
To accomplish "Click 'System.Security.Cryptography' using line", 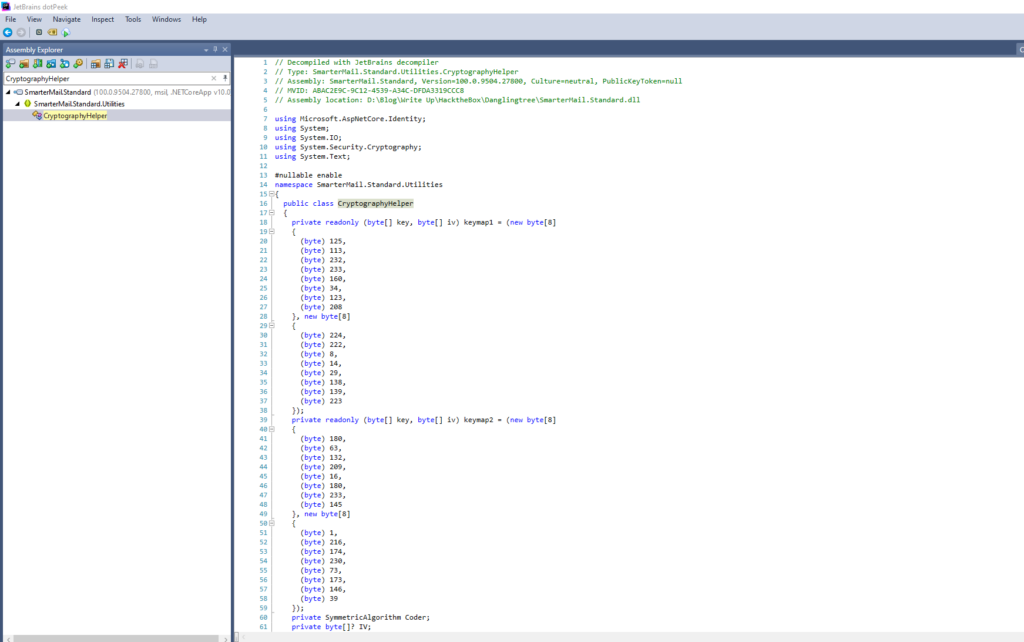I will pos(359,147).
